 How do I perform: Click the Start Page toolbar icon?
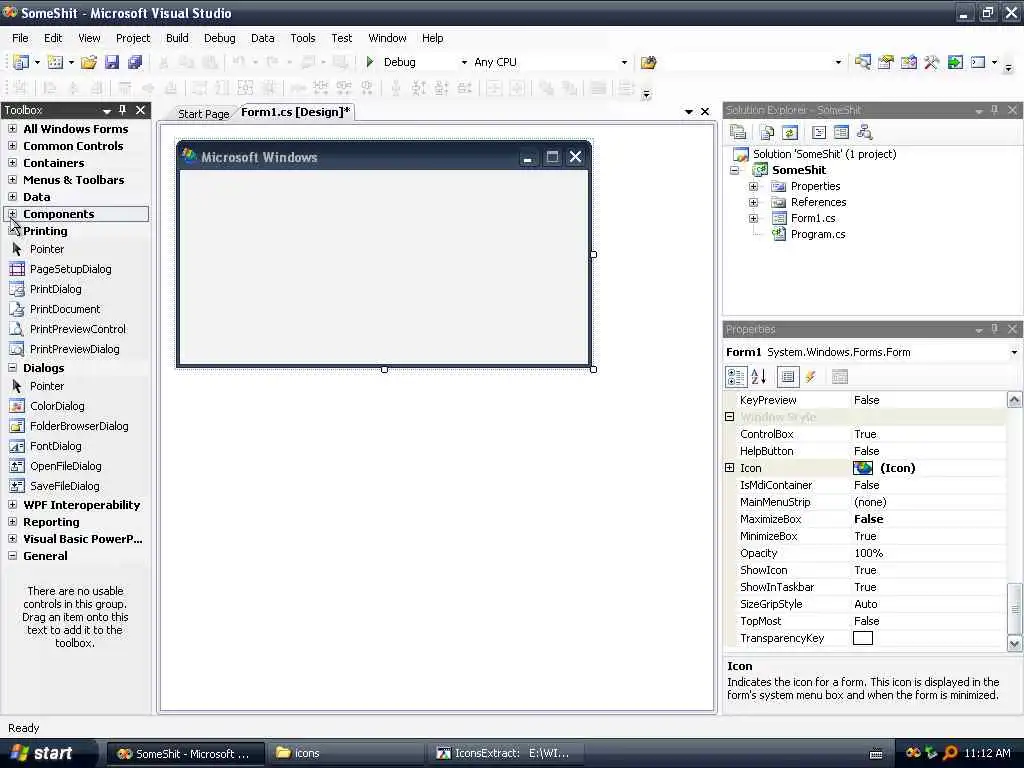955,62
